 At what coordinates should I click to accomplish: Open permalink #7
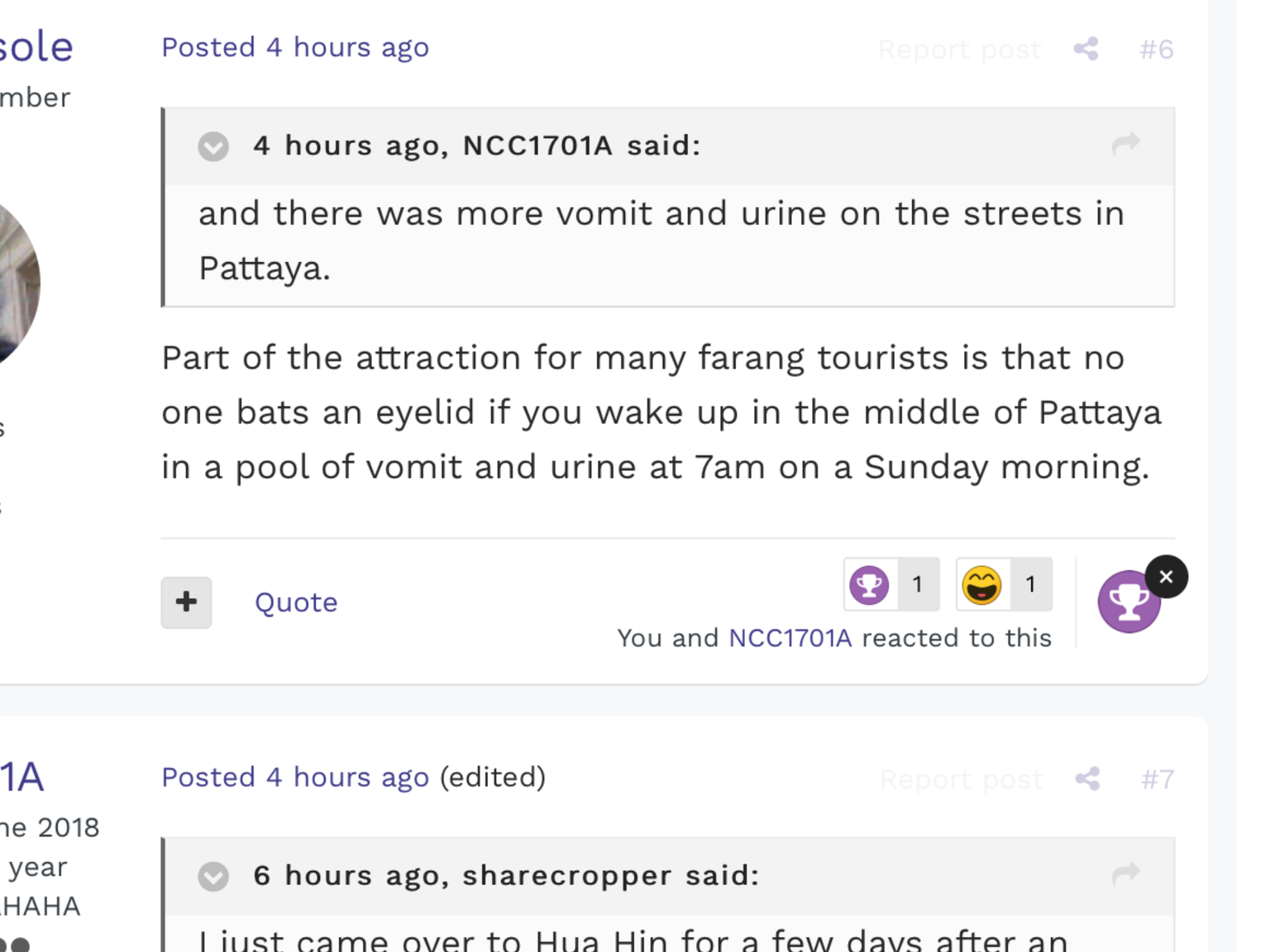1157,779
